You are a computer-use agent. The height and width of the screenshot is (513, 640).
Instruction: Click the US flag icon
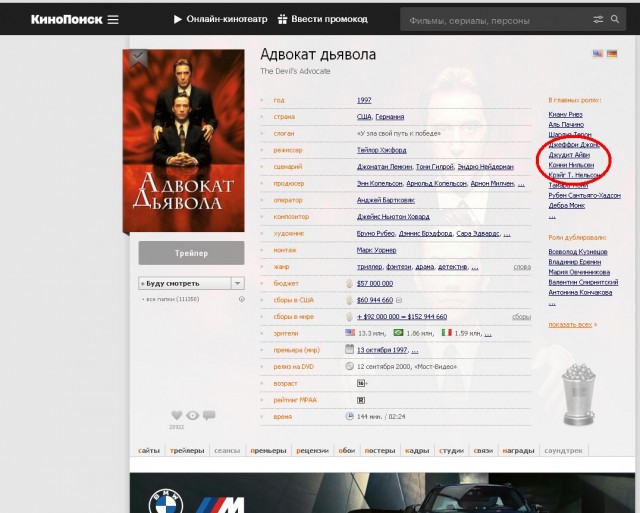click(598, 53)
